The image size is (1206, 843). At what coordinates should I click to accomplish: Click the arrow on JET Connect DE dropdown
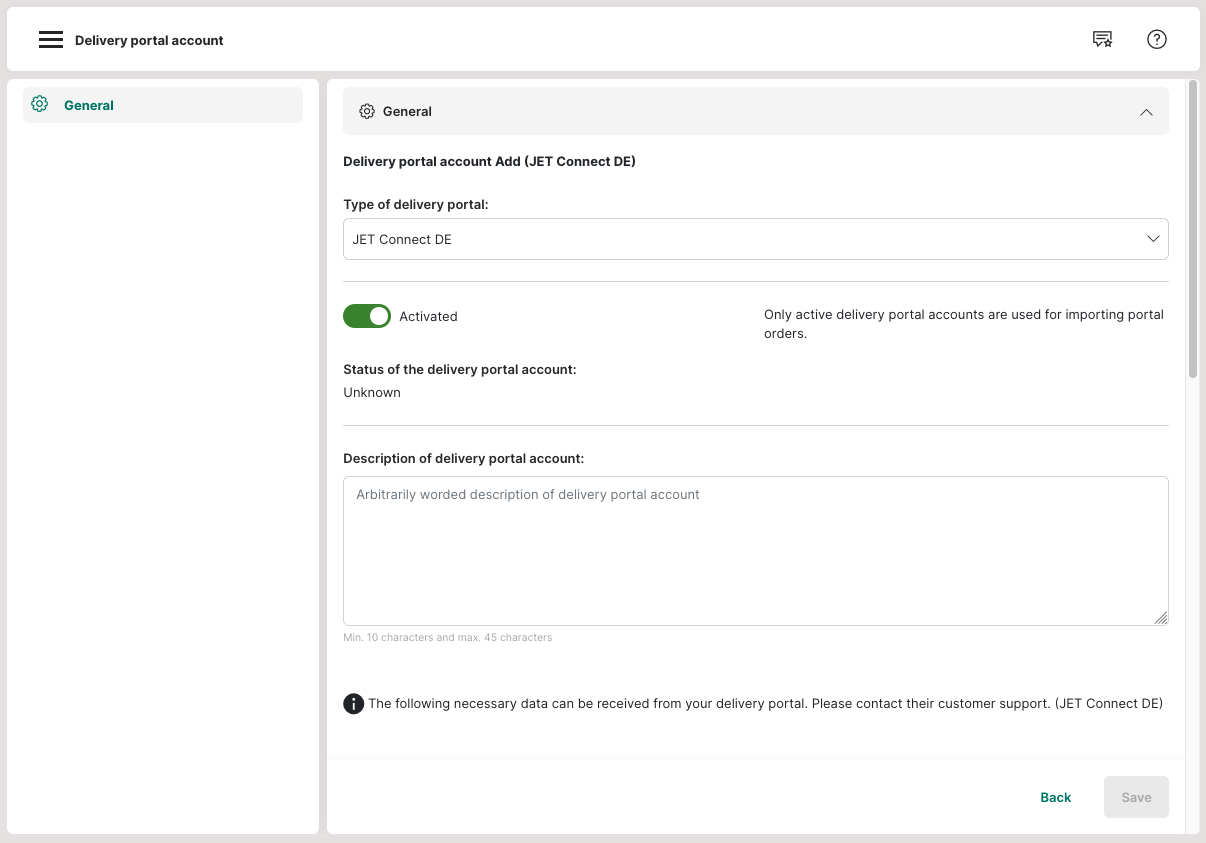(x=1153, y=239)
